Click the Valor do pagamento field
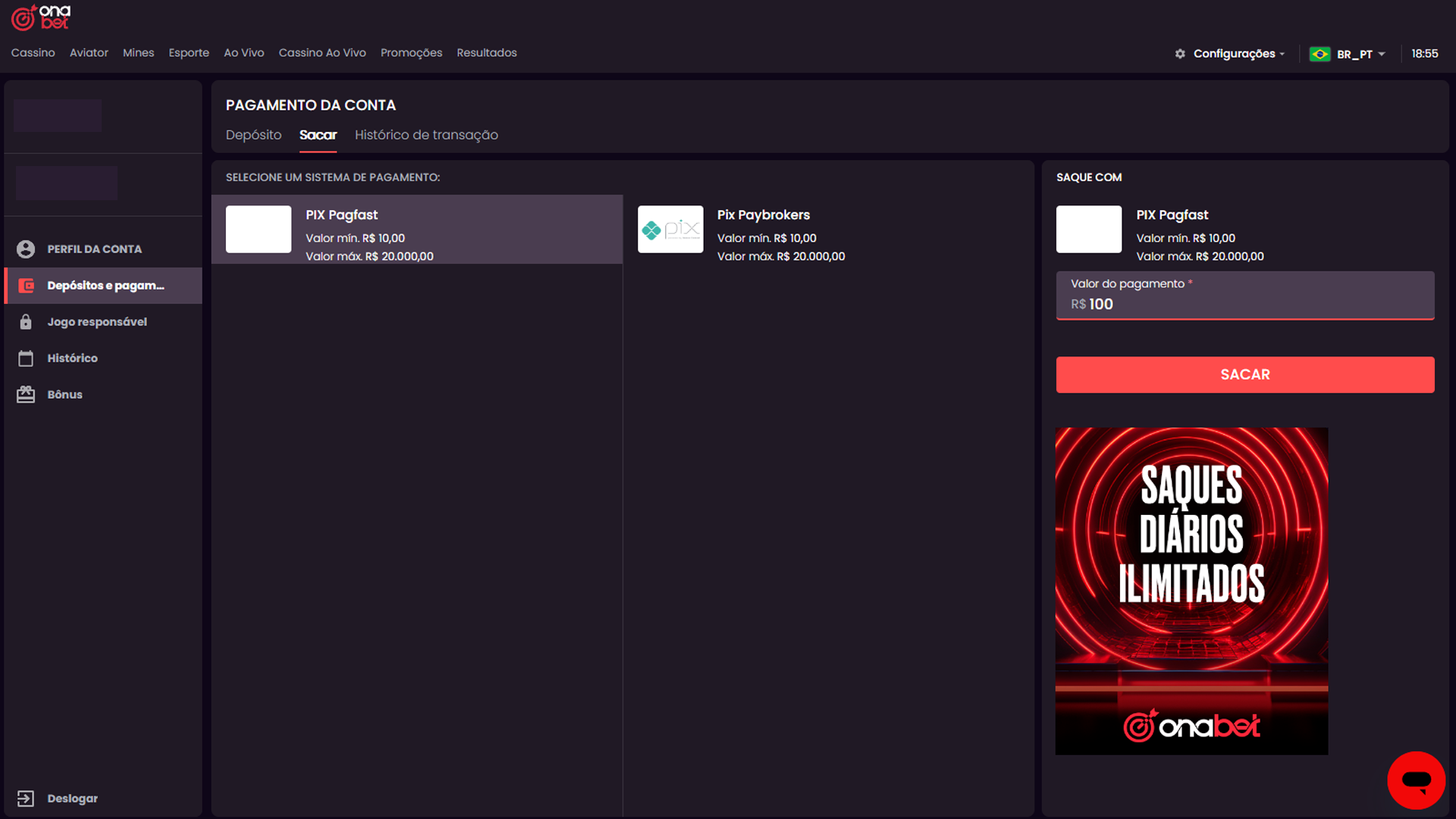 [x=1244, y=303]
